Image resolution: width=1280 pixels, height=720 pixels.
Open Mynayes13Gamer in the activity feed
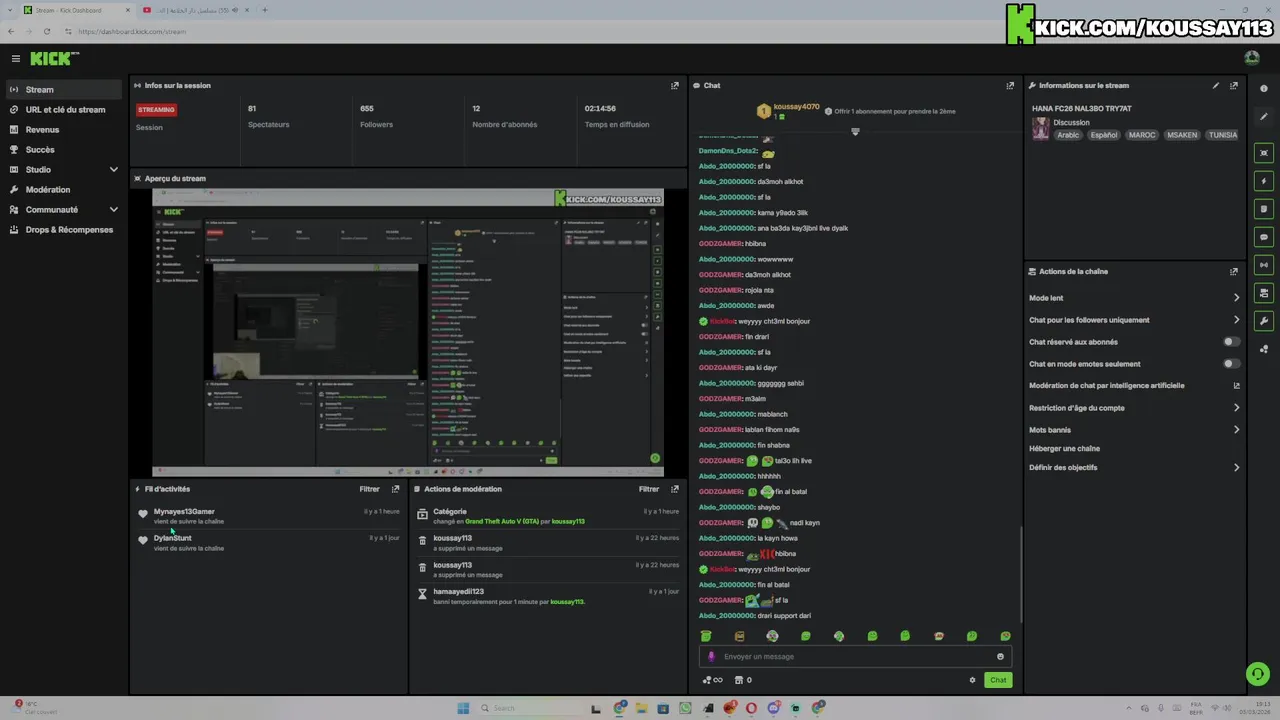(184, 512)
